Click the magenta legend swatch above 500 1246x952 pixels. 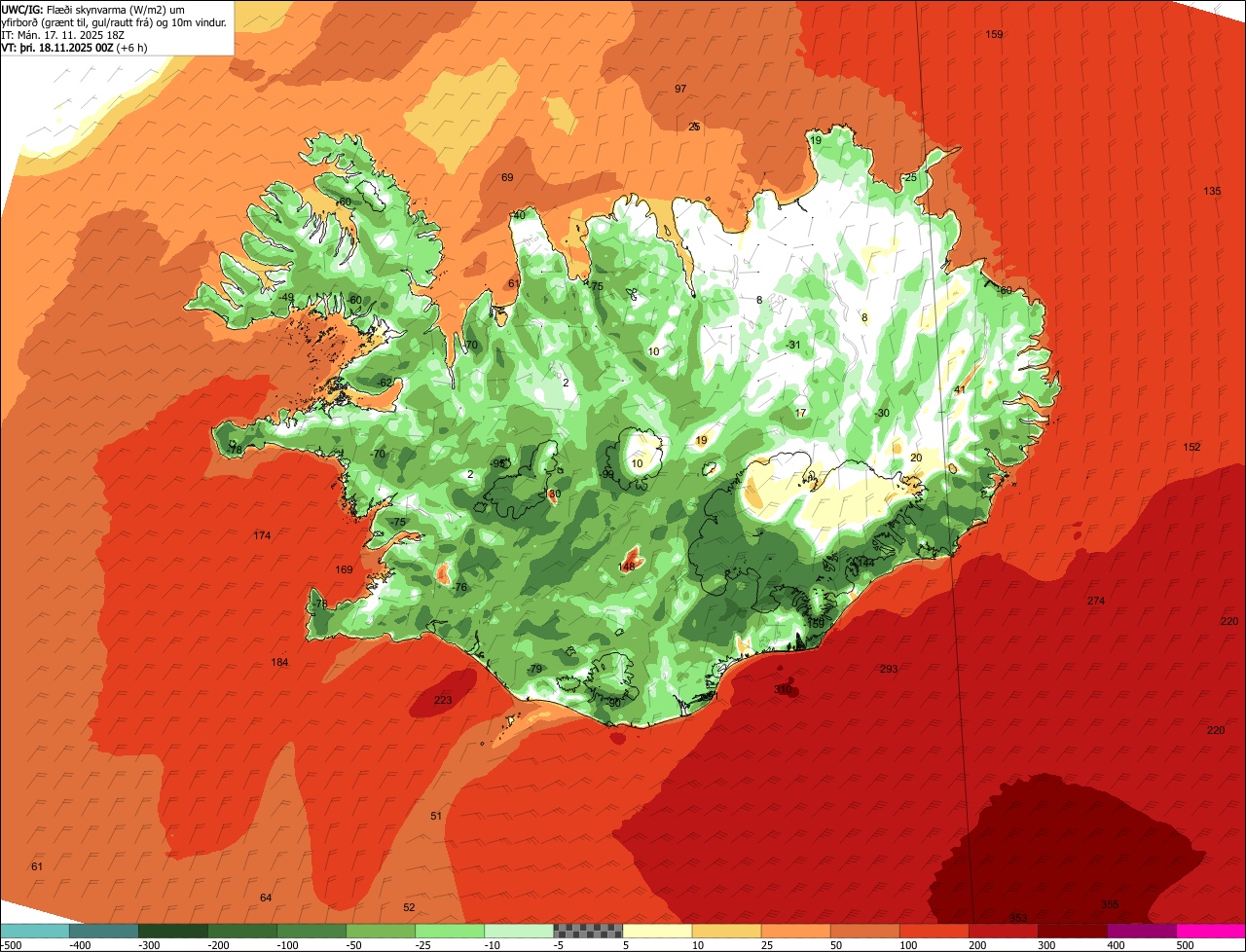point(1210,931)
